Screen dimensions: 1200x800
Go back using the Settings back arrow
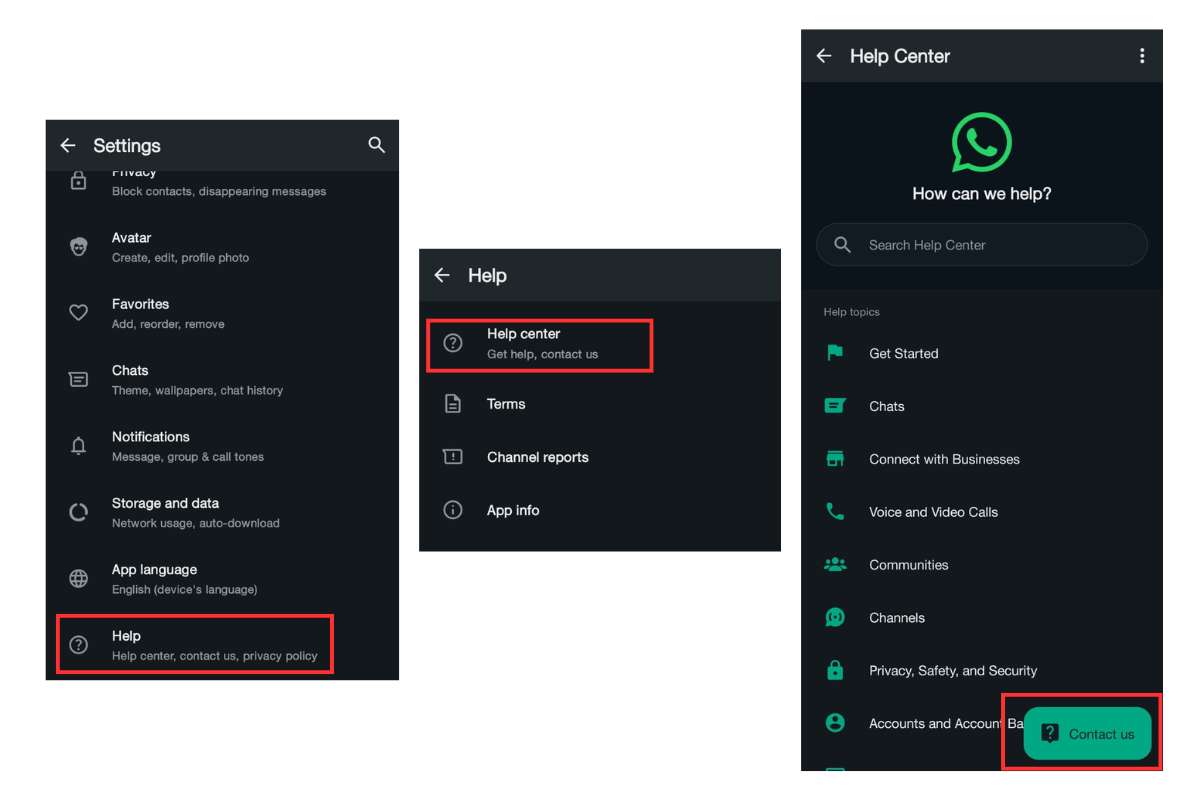tap(68, 146)
